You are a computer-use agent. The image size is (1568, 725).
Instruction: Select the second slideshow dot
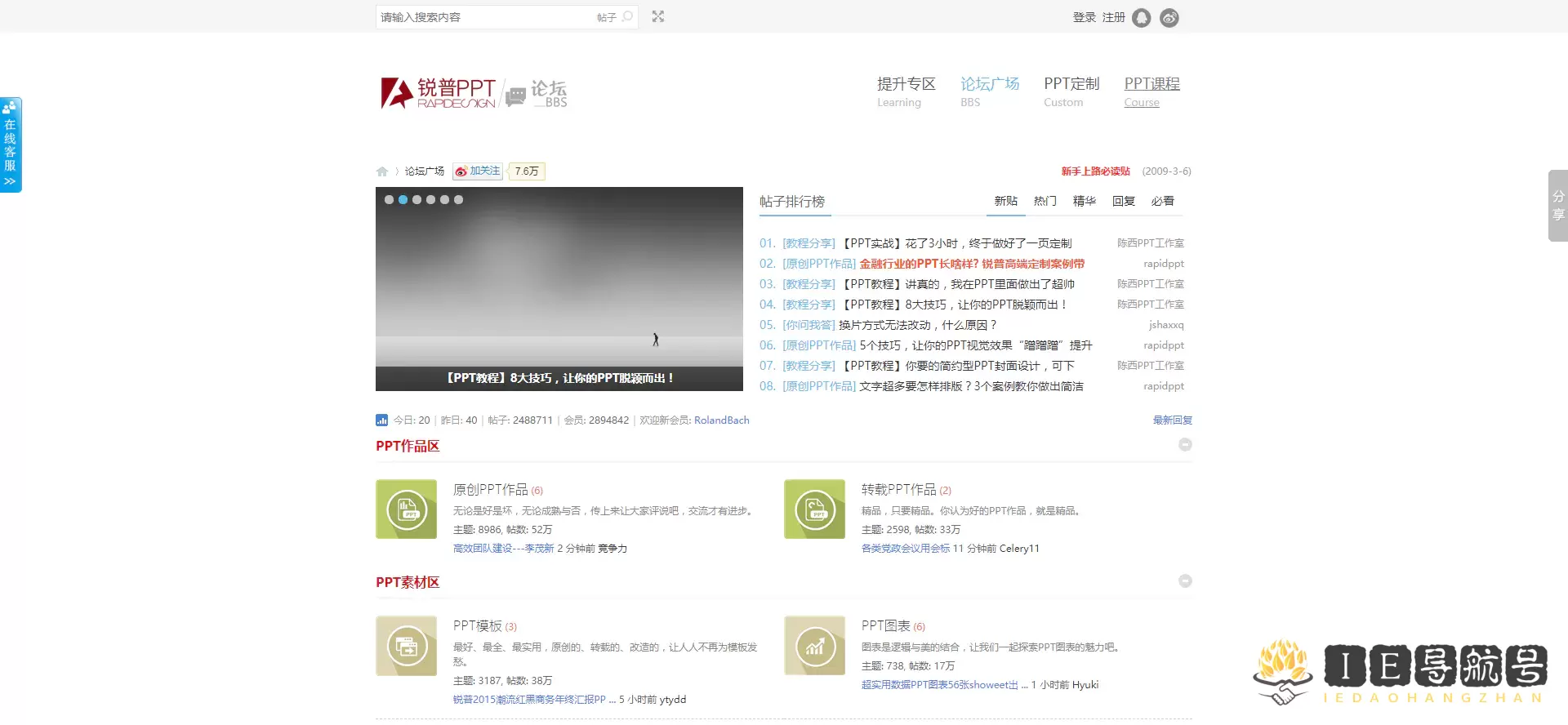pyautogui.click(x=403, y=199)
